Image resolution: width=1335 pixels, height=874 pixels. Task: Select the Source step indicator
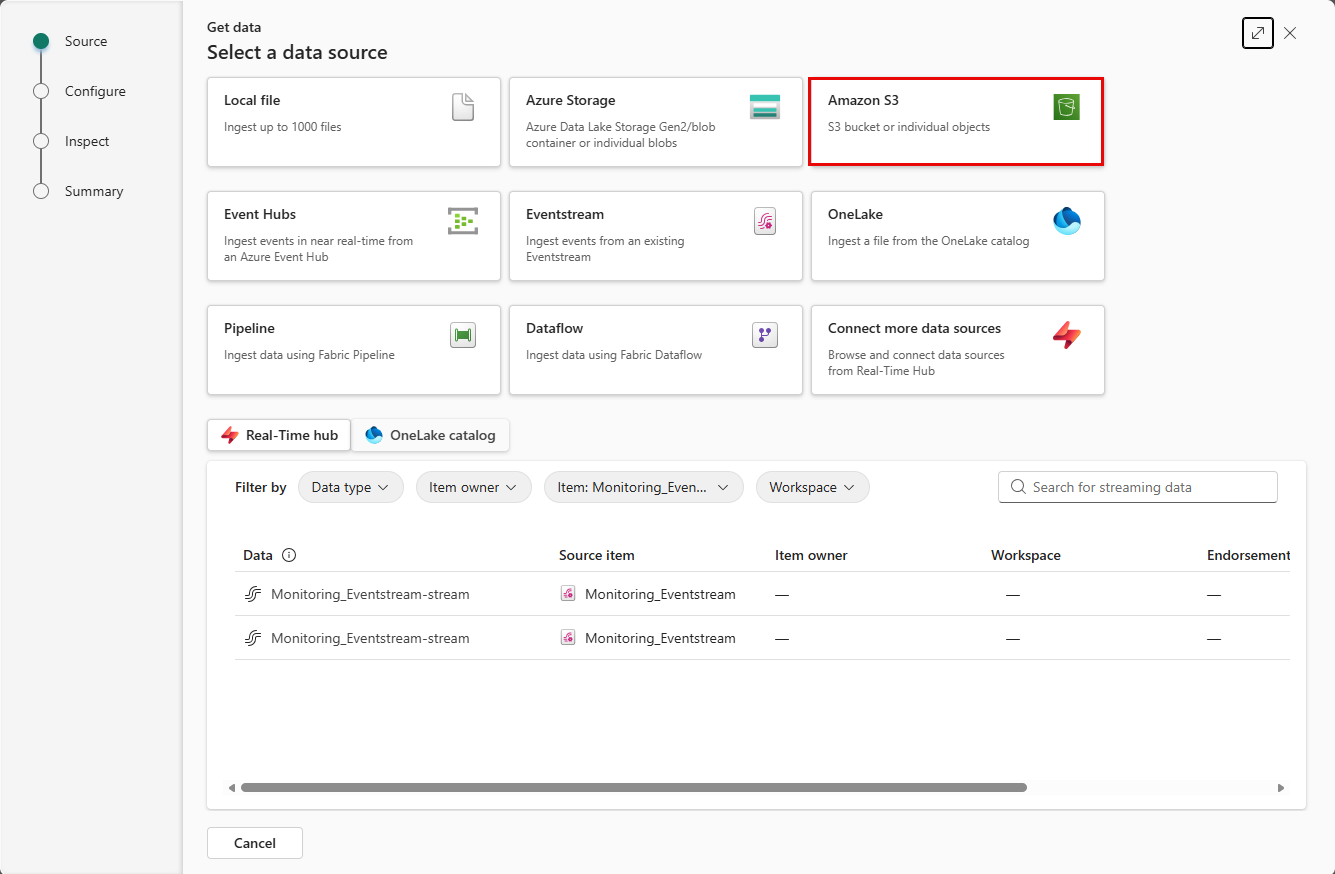point(41,41)
